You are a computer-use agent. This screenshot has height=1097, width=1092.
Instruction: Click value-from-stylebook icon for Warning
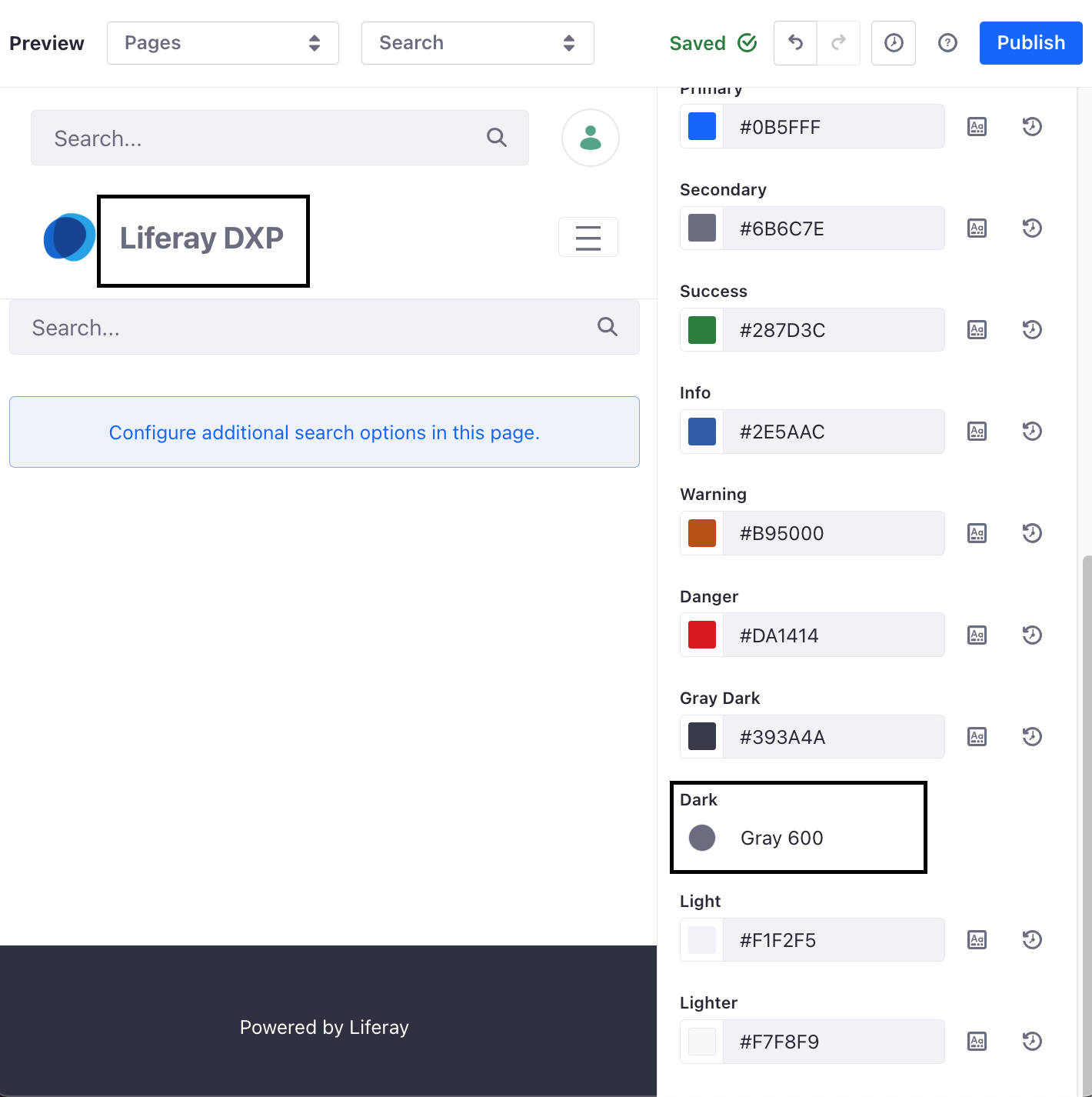click(977, 533)
